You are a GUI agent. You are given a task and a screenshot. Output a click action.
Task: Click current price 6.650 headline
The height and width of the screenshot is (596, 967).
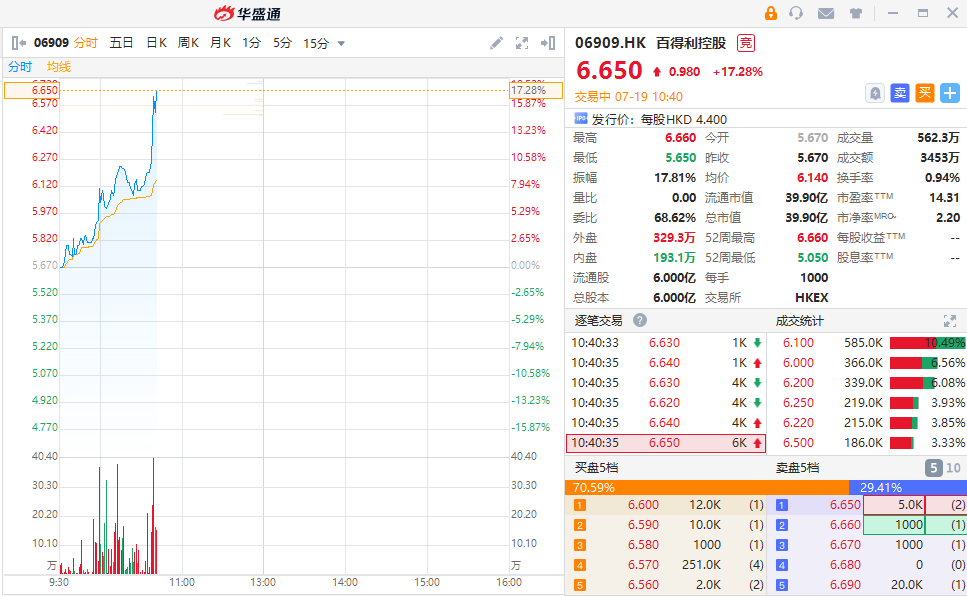[609, 70]
